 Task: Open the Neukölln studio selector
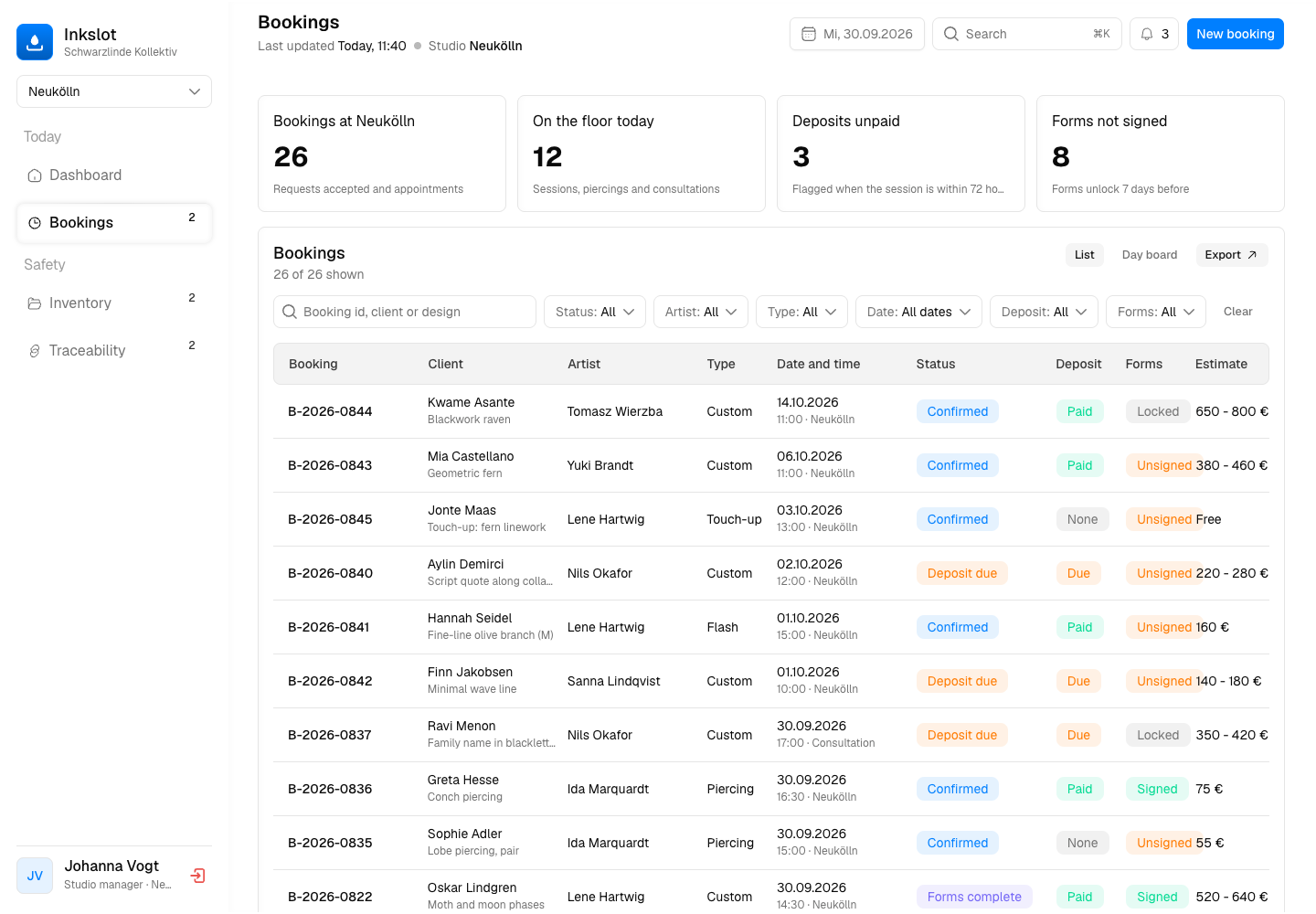pos(114,91)
